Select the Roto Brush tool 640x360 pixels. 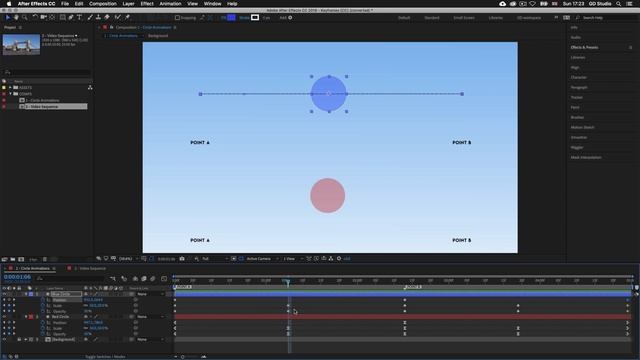click(118, 18)
